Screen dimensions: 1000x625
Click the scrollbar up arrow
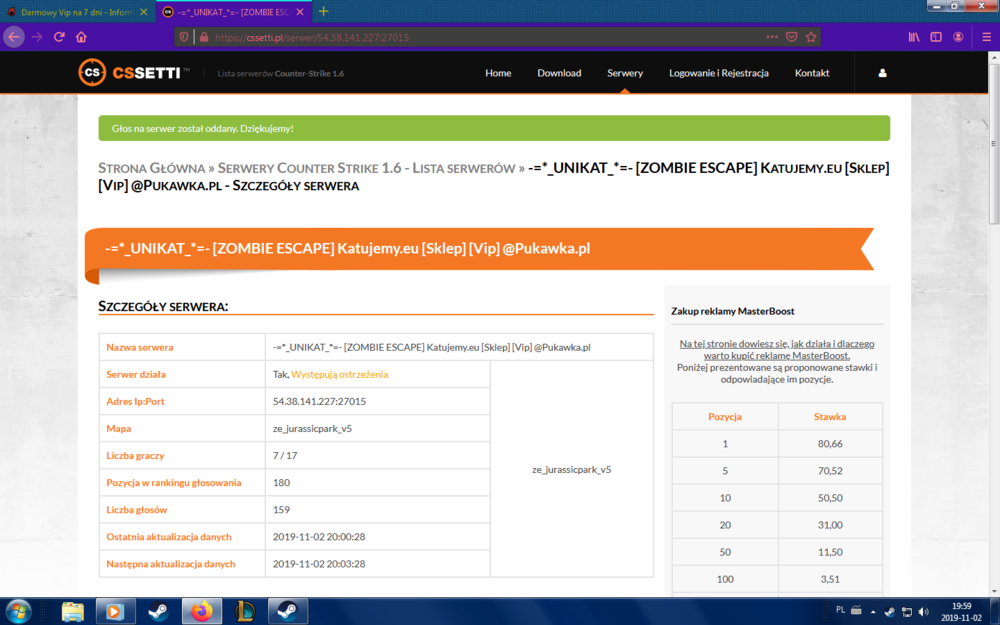click(994, 57)
